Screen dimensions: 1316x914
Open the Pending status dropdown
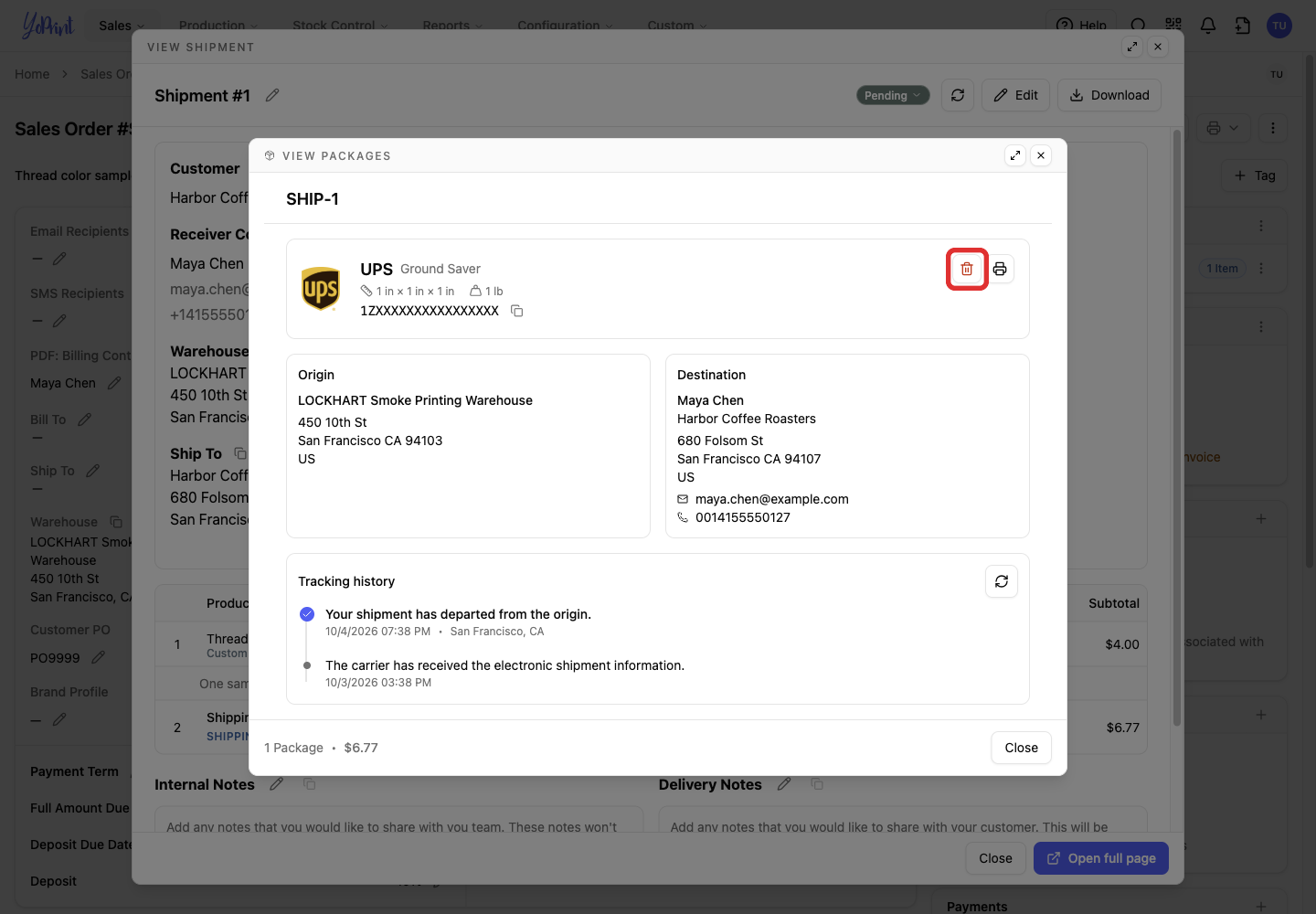893,95
